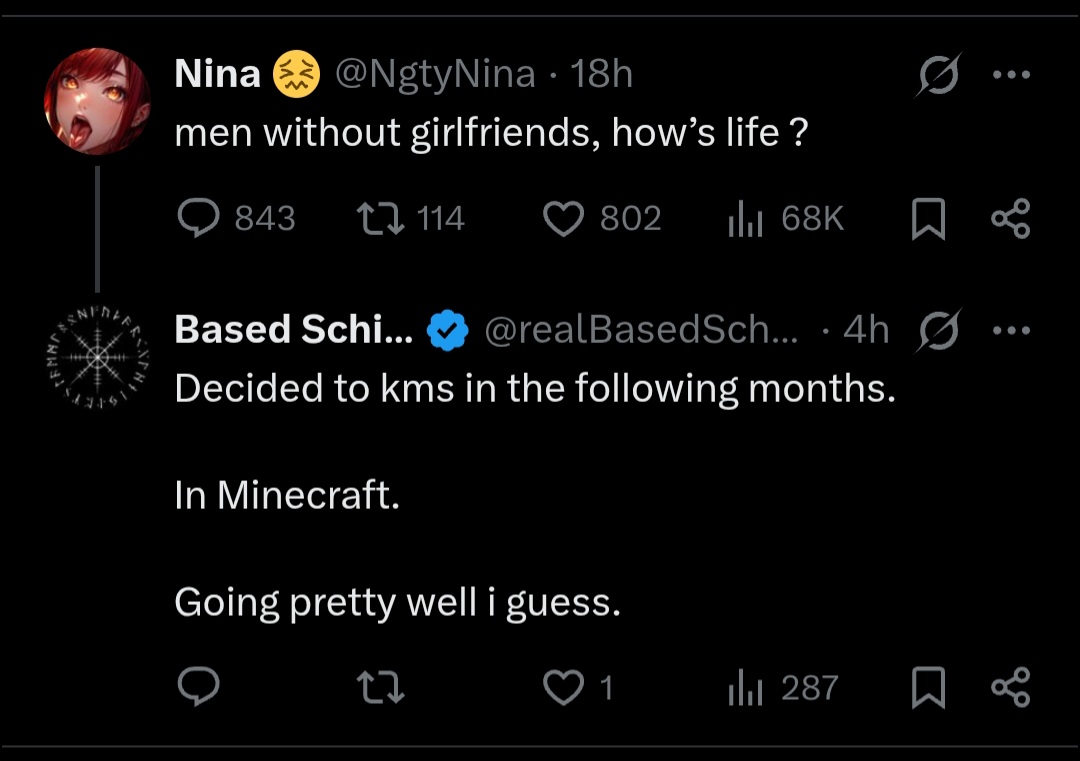Bookmark the Based Schi... reply
1080x761 pixels.
pyautogui.click(x=928, y=688)
